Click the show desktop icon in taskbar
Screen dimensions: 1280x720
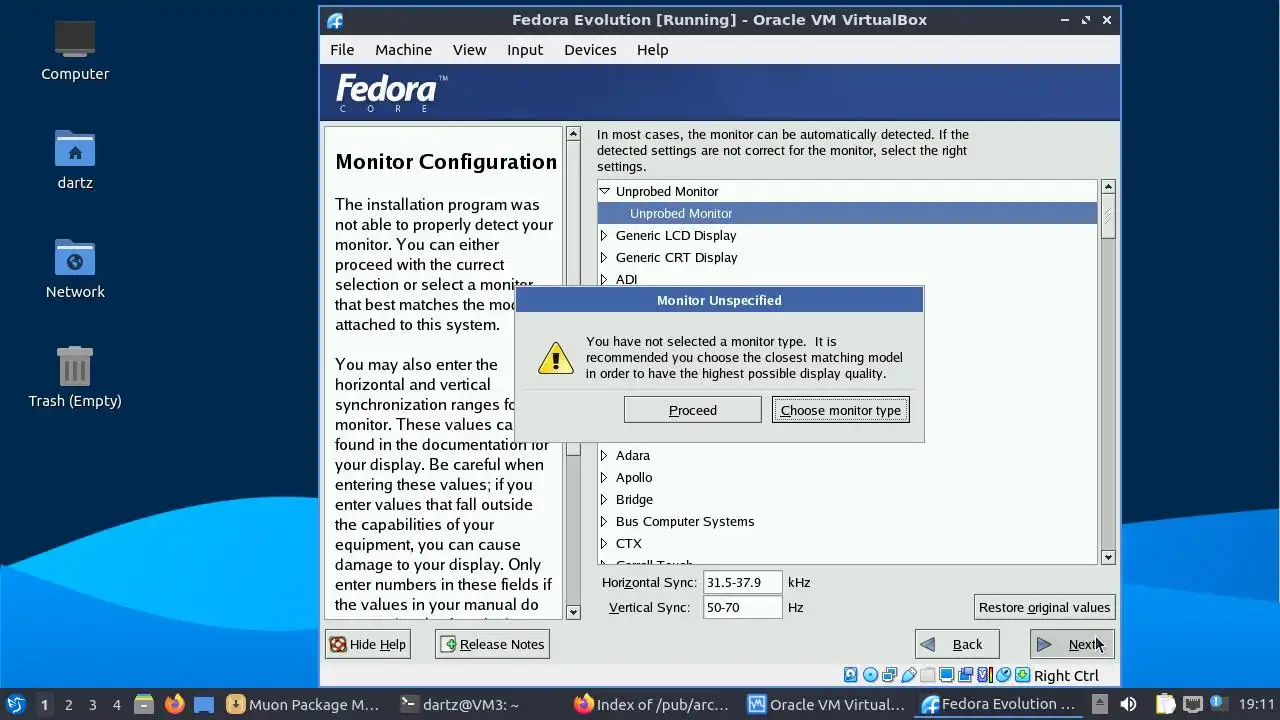point(204,704)
